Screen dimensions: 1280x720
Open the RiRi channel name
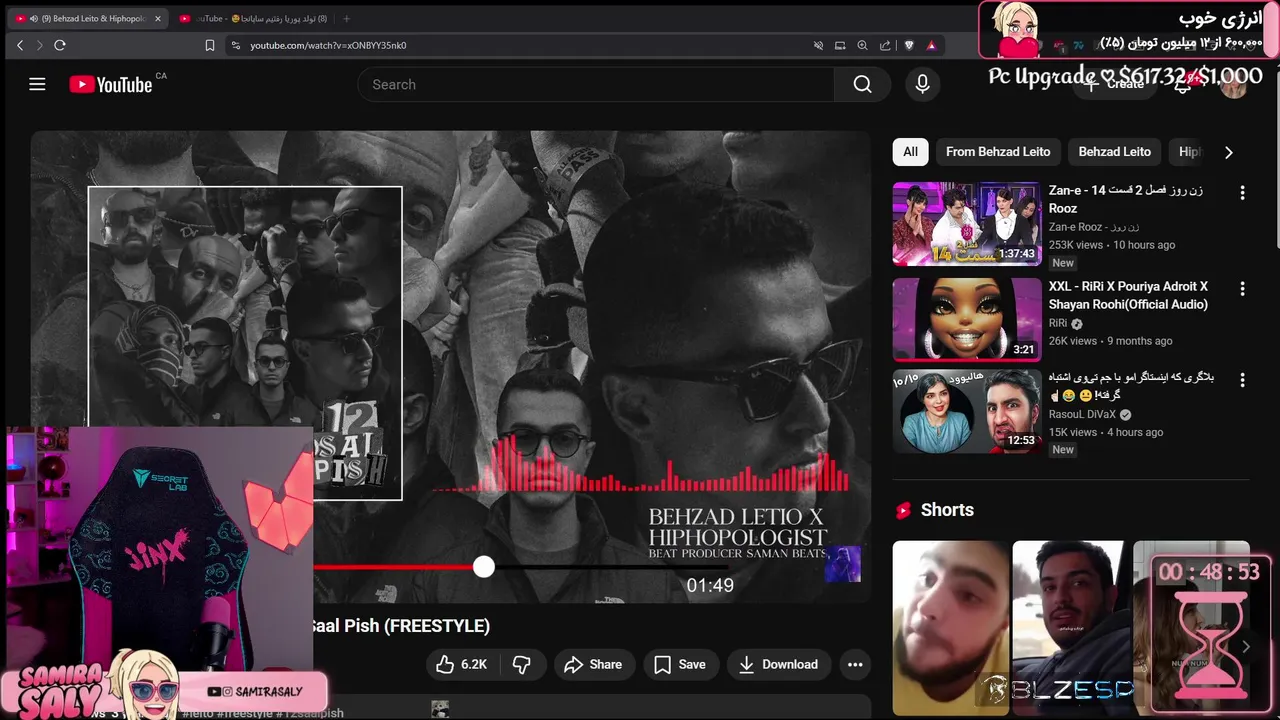click(x=1058, y=323)
